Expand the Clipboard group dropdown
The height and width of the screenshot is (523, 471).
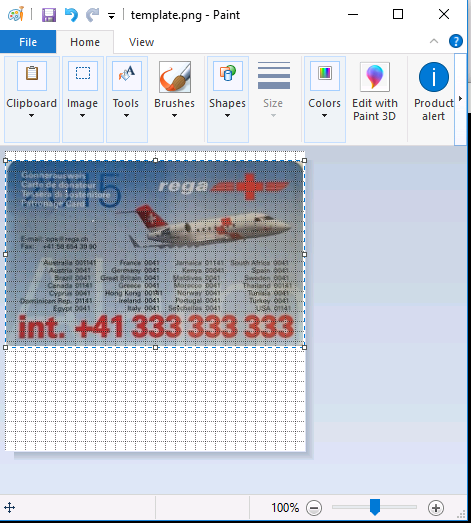31,115
